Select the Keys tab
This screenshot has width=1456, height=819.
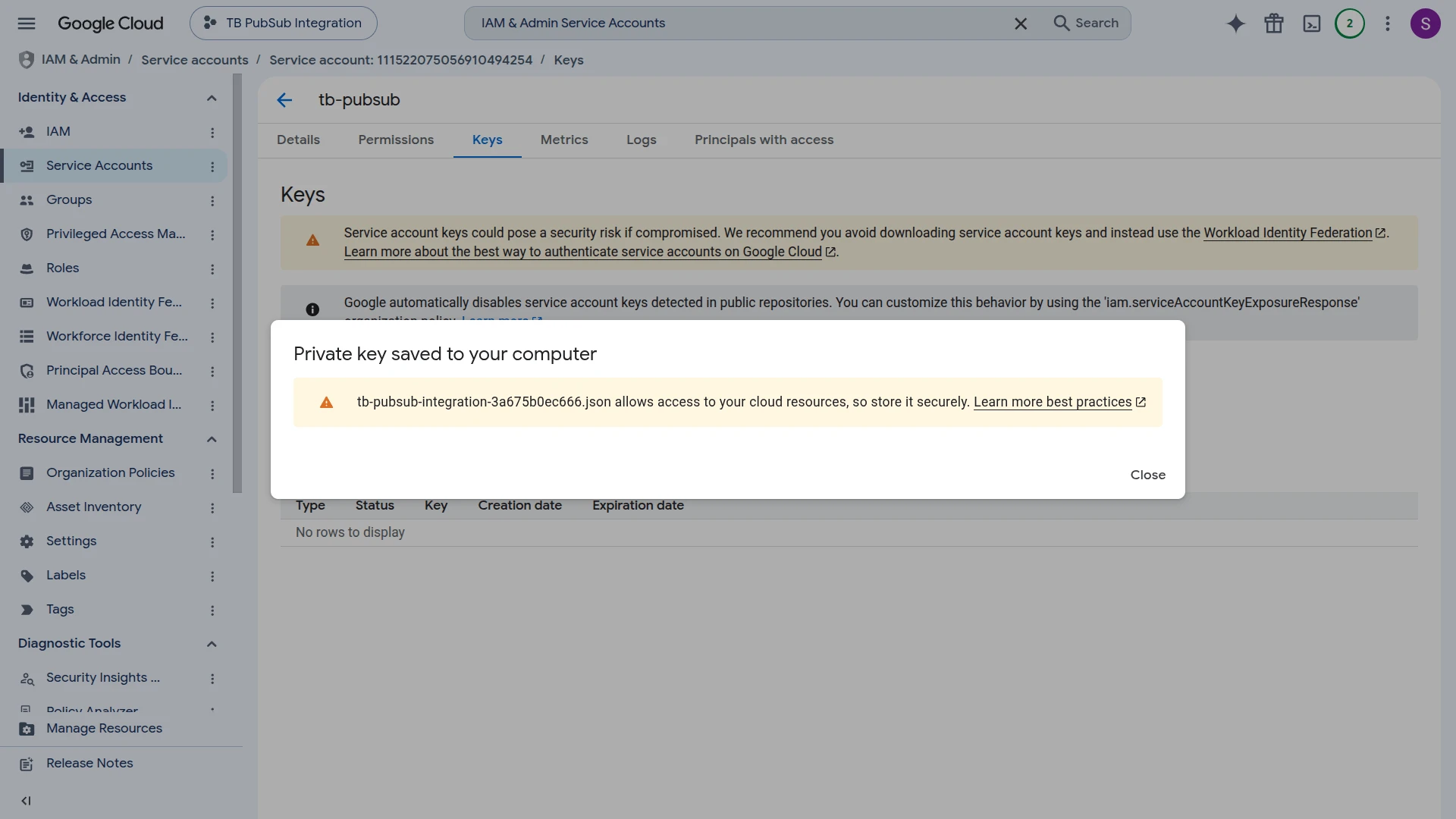[x=487, y=140]
